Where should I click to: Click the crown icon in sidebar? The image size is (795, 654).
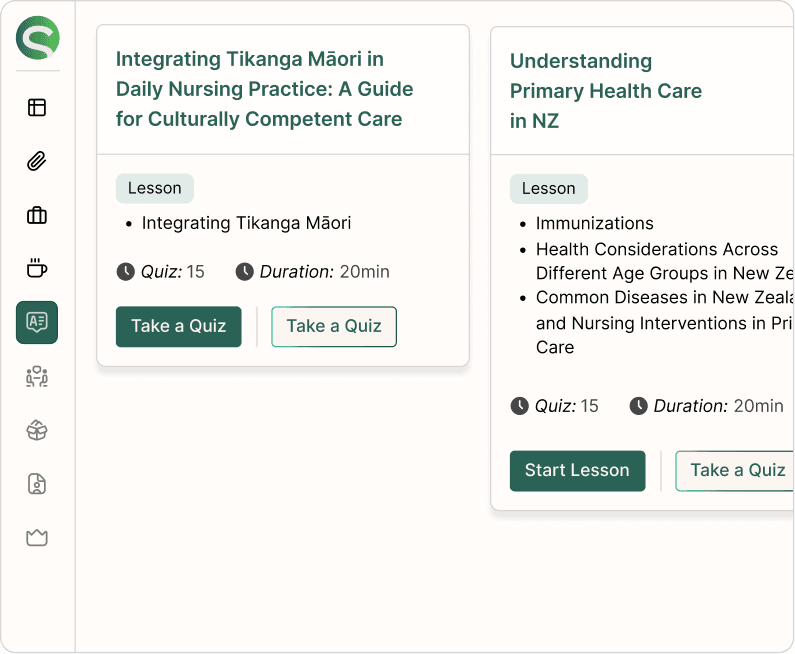(x=37, y=537)
